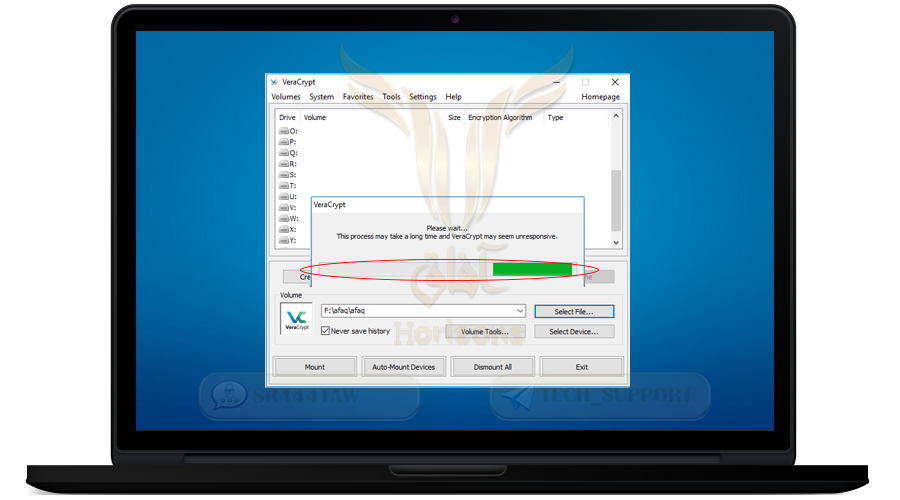Click the green progress bar
This screenshot has width=900, height=500.
[532, 269]
